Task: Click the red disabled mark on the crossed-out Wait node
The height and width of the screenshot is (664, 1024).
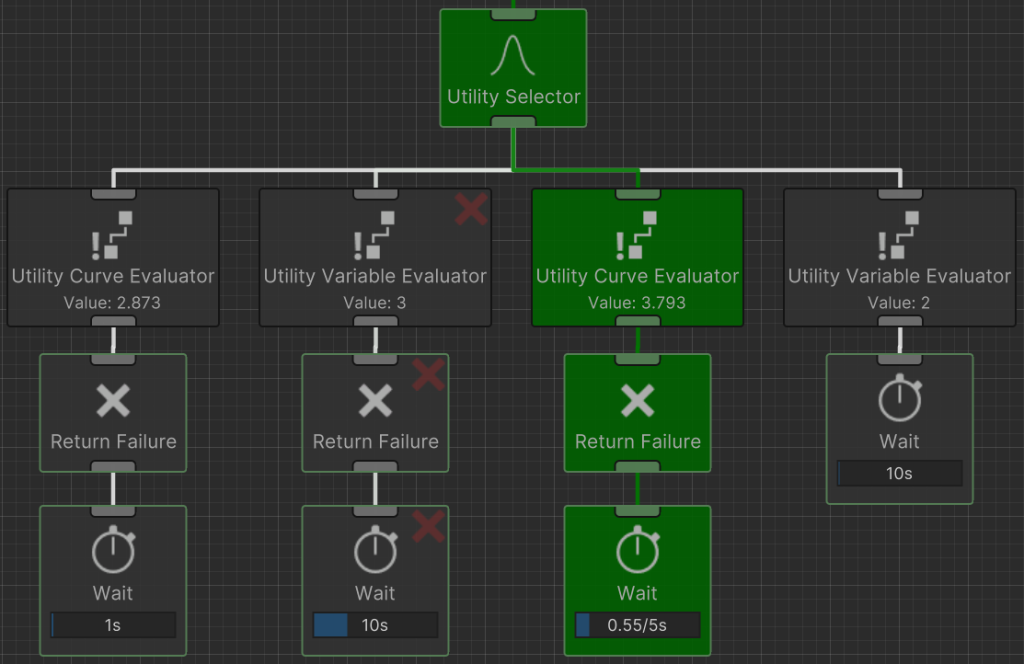Action: (428, 526)
